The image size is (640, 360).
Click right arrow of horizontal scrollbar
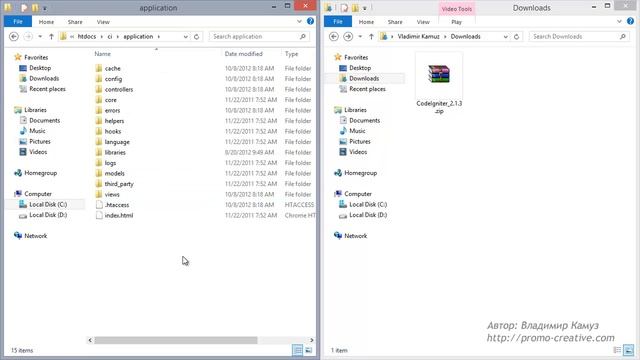coord(311,340)
